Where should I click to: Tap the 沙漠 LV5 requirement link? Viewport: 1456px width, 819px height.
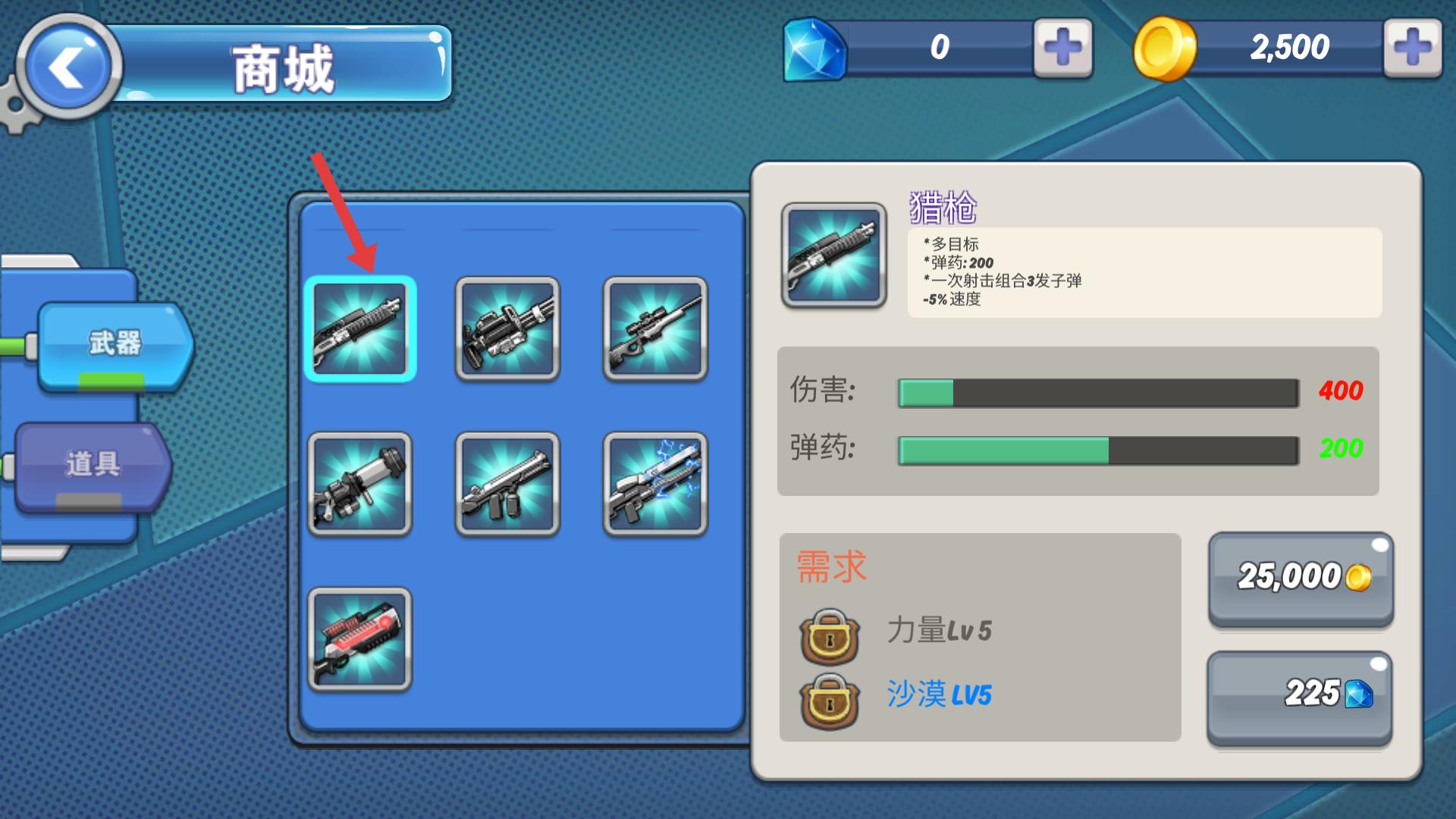[939, 695]
